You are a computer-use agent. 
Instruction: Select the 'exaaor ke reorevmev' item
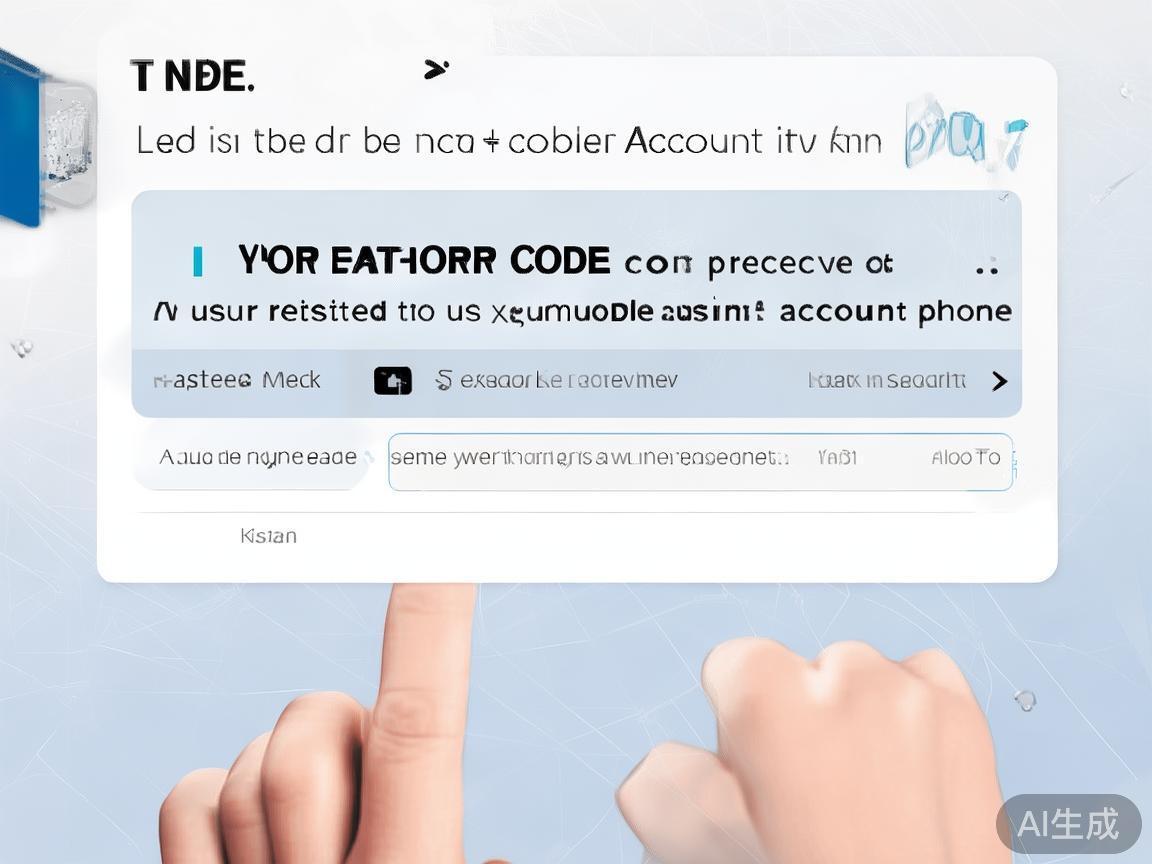pos(569,380)
